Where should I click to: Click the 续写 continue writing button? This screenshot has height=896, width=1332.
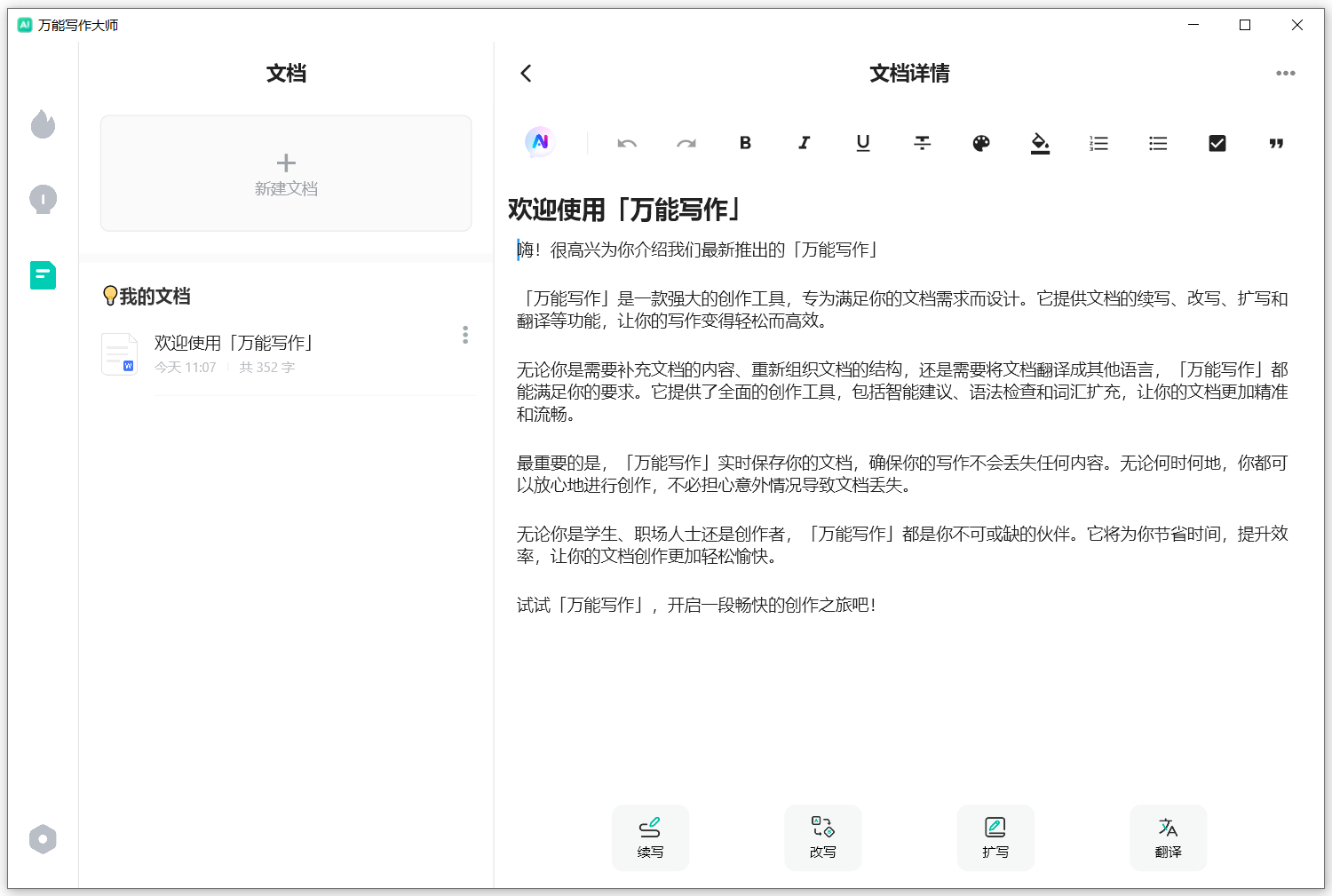click(x=650, y=837)
